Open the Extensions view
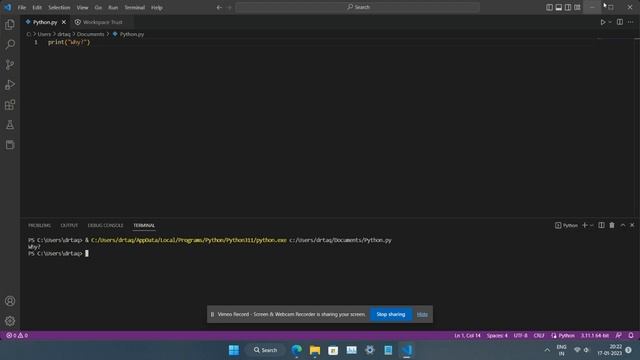 10,105
